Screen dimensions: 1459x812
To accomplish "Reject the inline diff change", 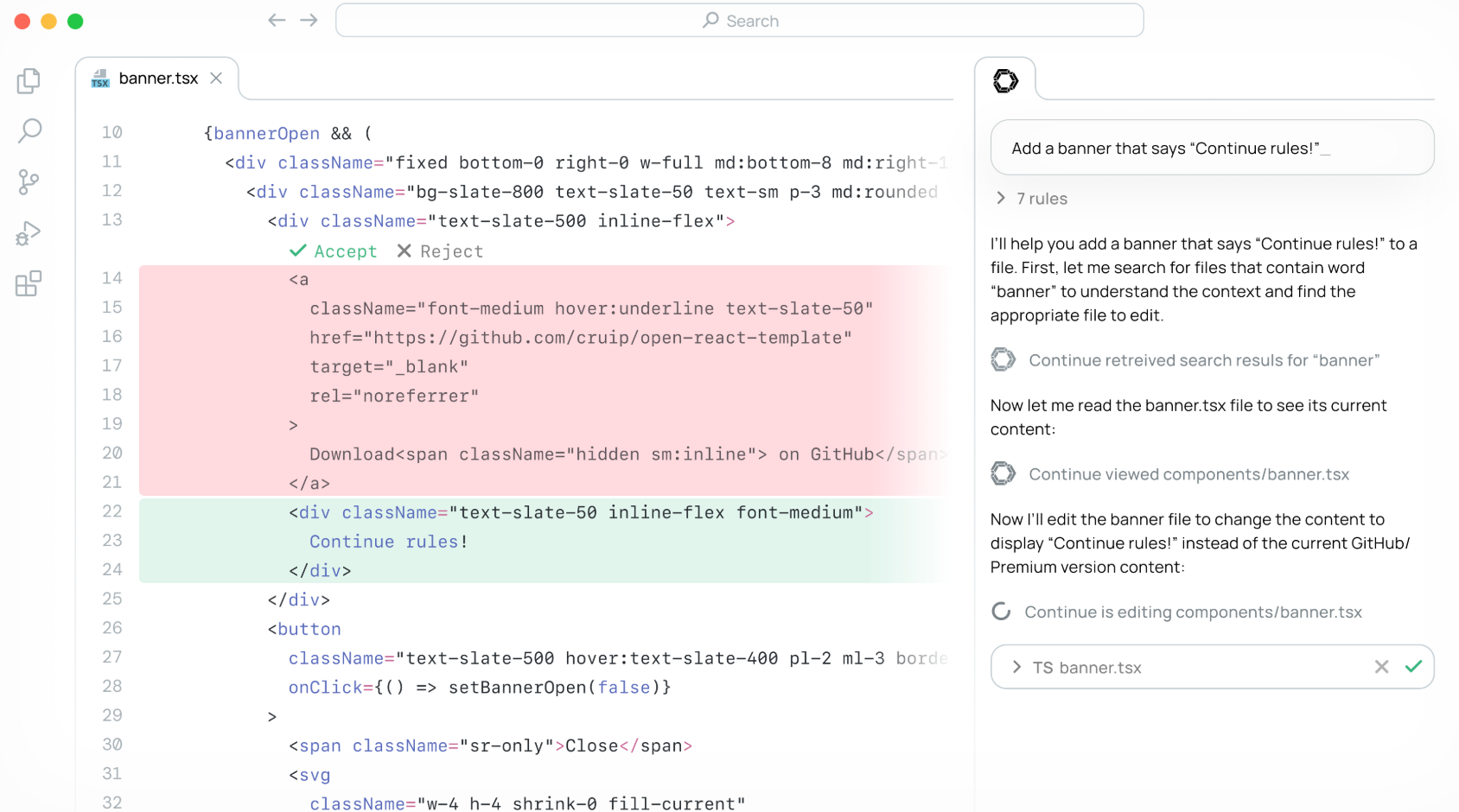I will 440,251.
